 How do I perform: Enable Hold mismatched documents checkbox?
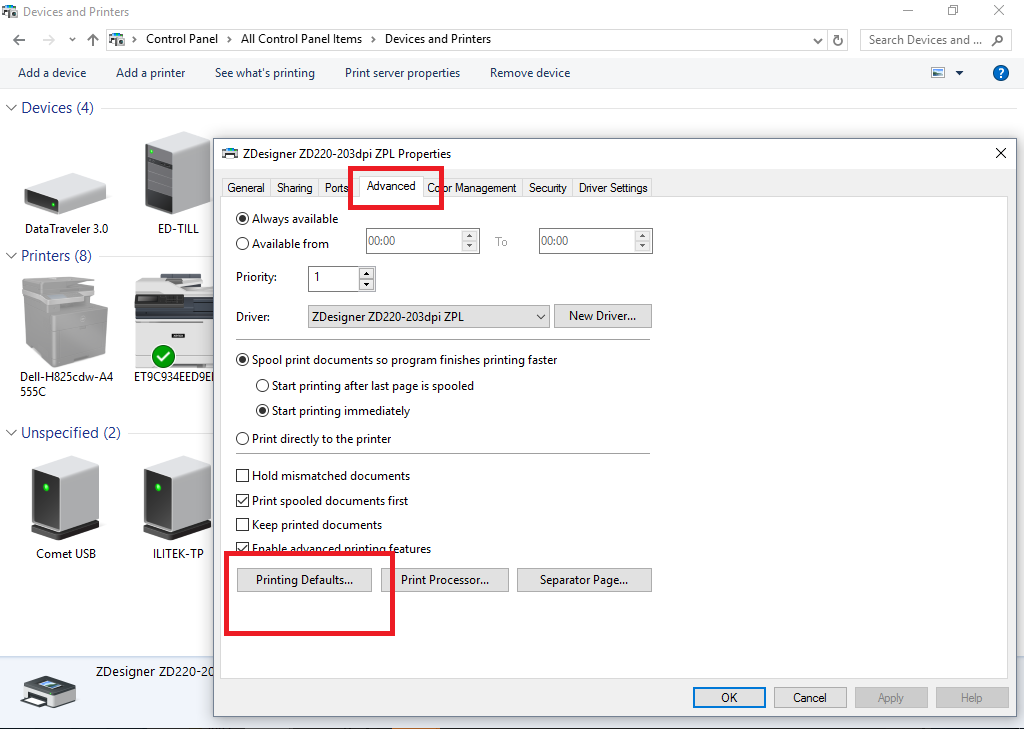click(x=242, y=476)
